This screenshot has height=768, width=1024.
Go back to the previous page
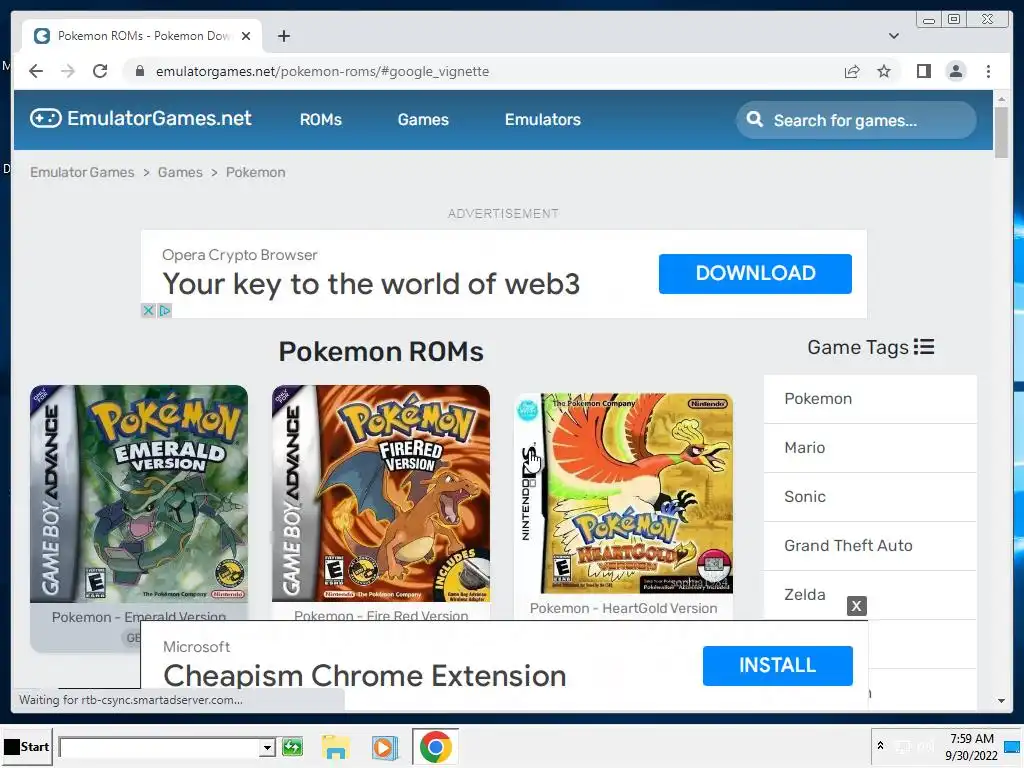tap(36, 71)
